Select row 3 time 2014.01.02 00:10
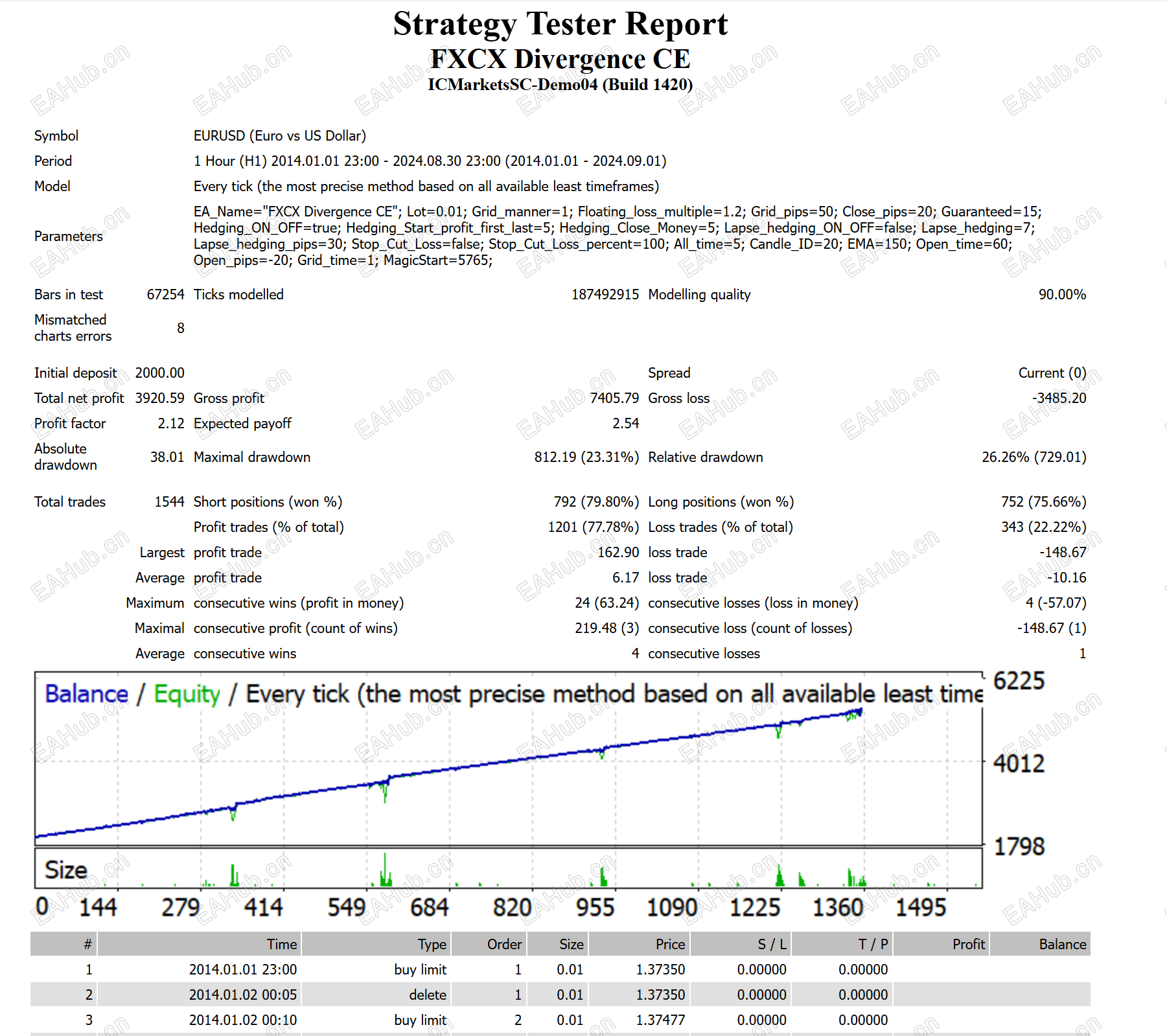Image resolution: width=1167 pixels, height=1036 pixels. tap(243, 1020)
